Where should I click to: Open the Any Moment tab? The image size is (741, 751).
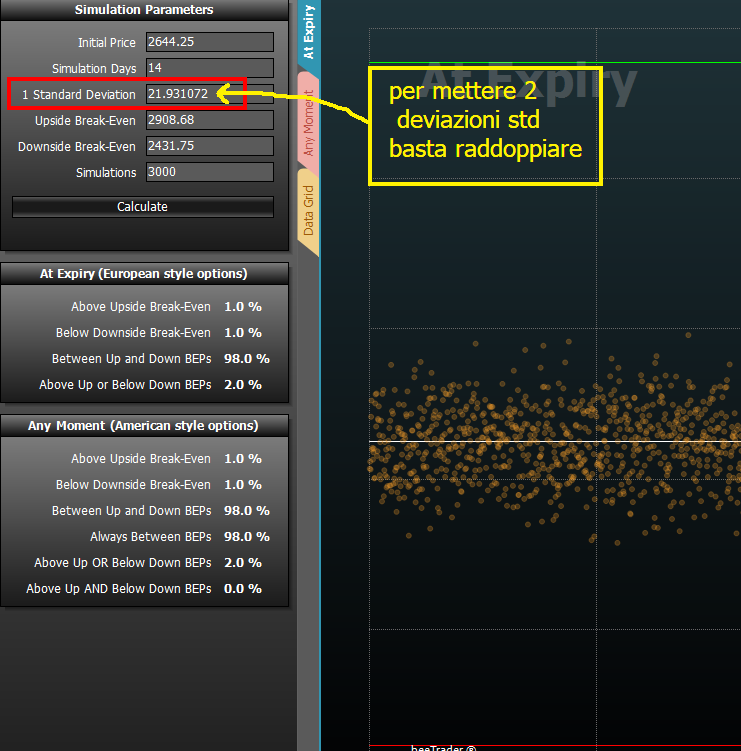[309, 123]
